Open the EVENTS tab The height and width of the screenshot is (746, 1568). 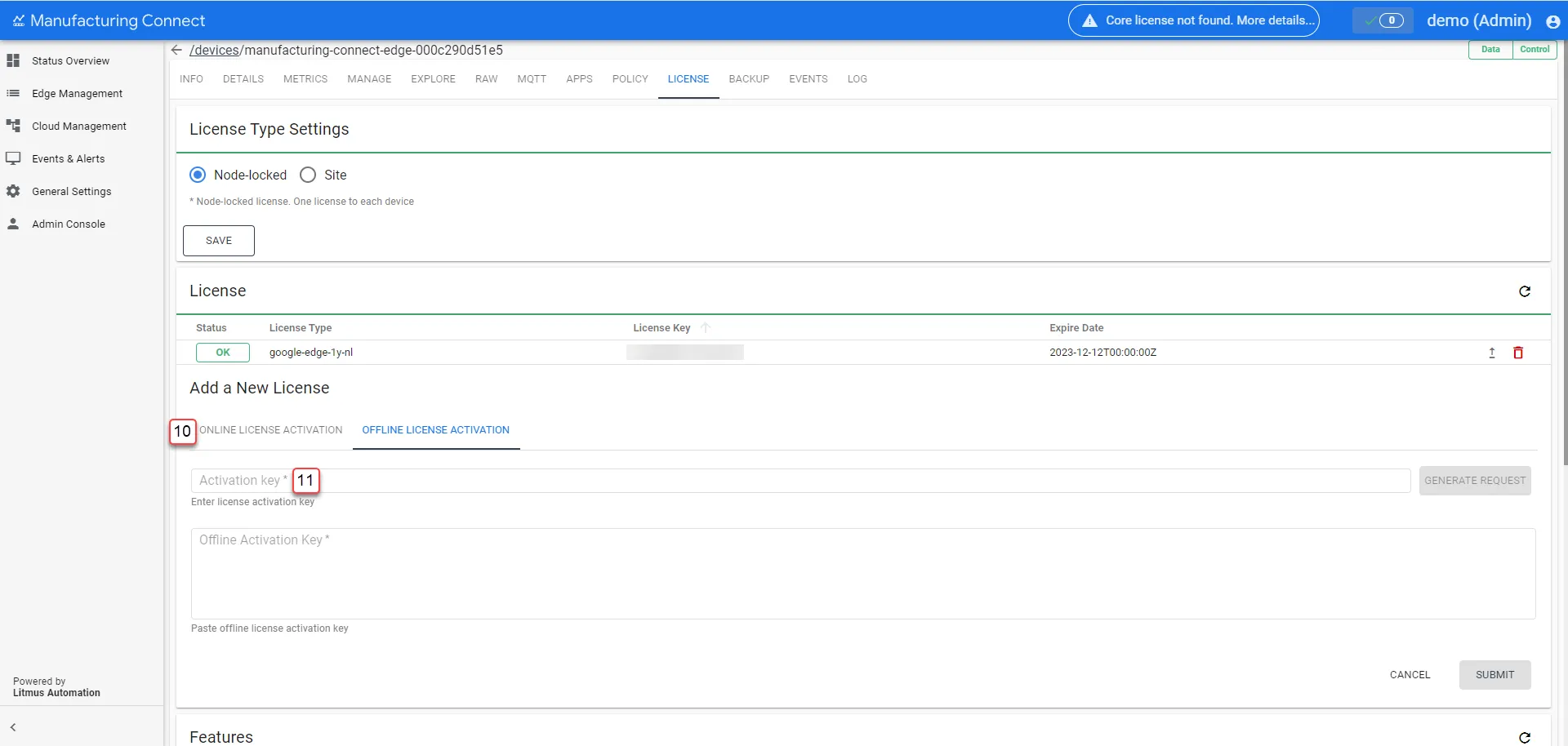pyautogui.click(x=808, y=79)
